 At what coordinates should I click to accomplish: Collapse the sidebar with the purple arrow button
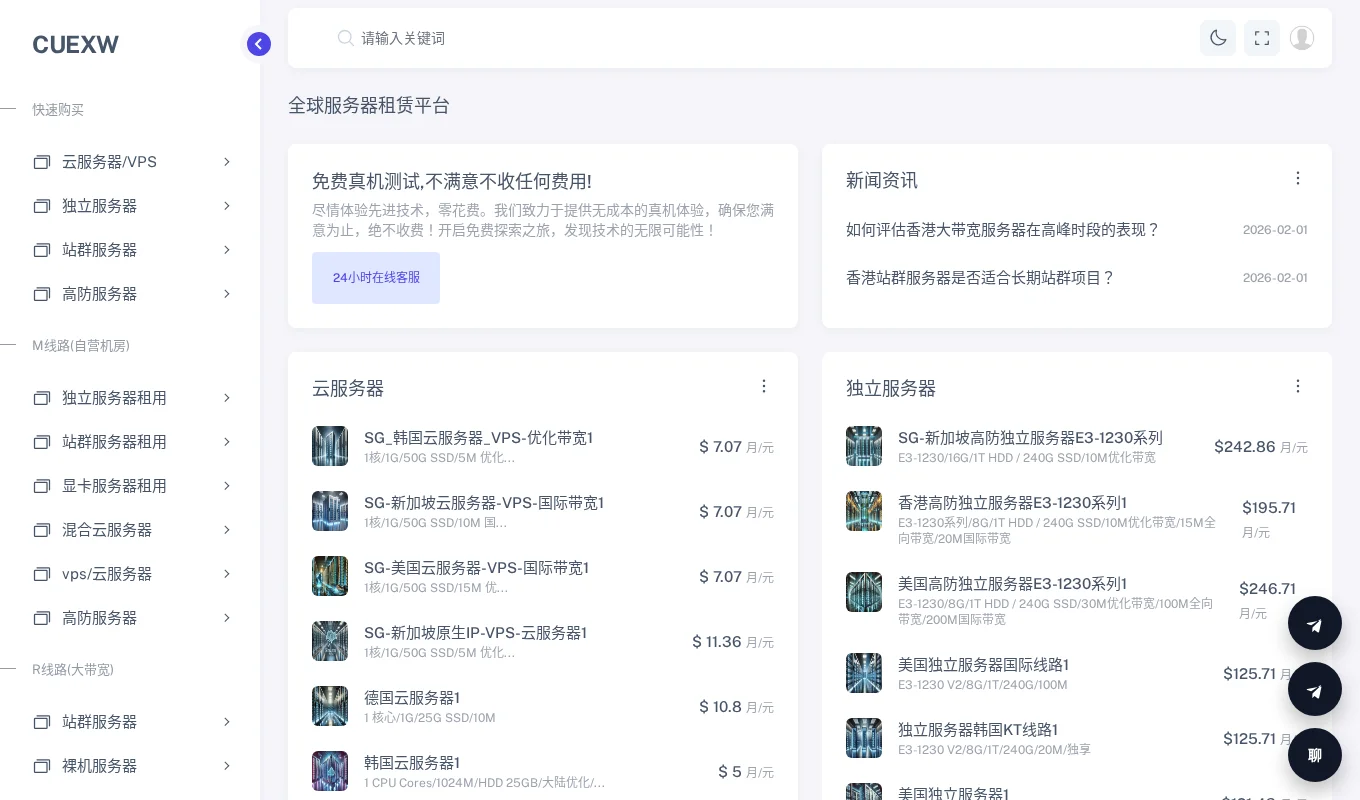point(259,44)
